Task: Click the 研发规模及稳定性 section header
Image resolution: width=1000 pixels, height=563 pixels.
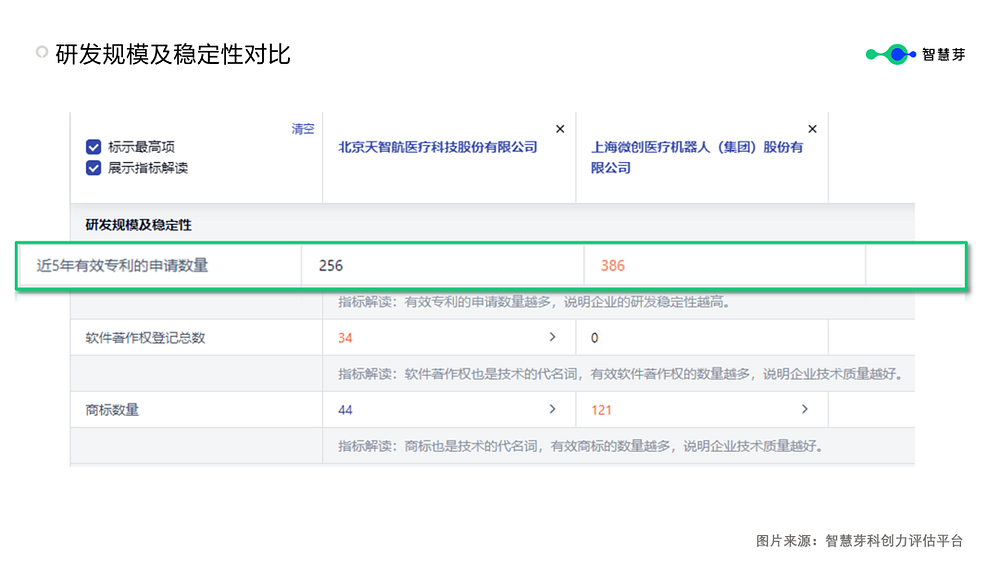Action: 138,225
